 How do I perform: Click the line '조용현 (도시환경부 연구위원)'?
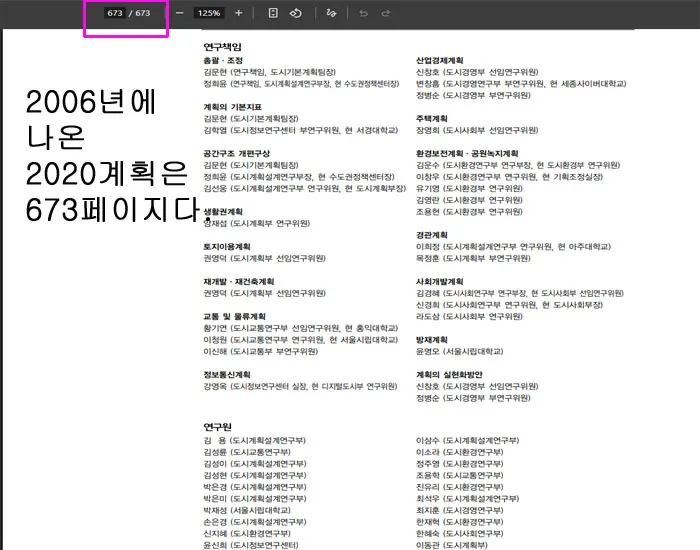point(469,211)
